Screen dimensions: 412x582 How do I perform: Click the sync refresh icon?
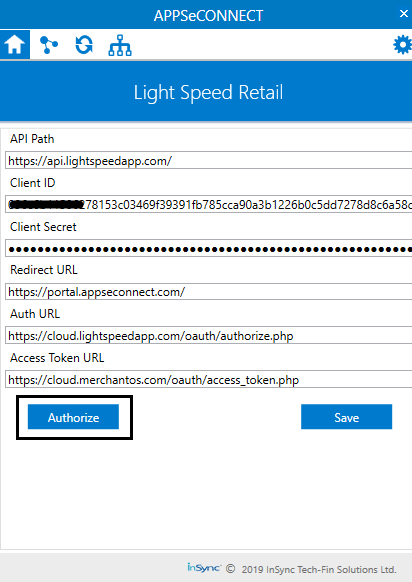[84, 45]
